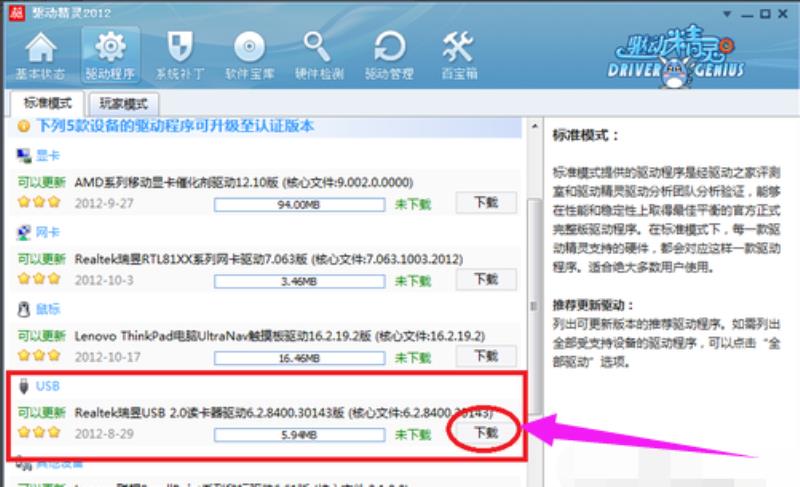Image resolution: width=800 pixels, height=487 pixels.
Task: Download the Realtek RTL81XX network driver
Action: click(x=486, y=279)
